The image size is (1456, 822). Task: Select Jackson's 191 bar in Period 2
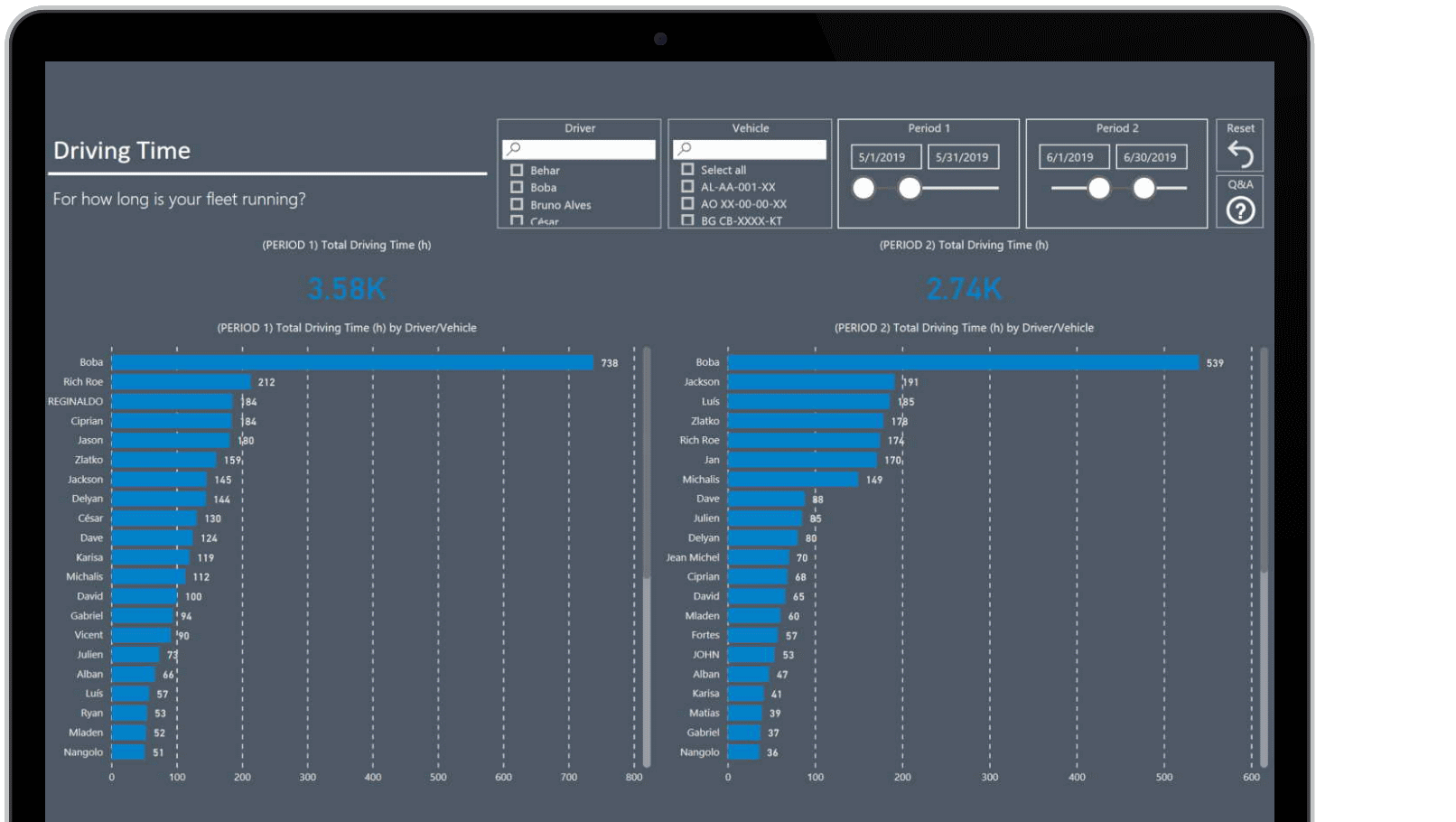tap(810, 382)
